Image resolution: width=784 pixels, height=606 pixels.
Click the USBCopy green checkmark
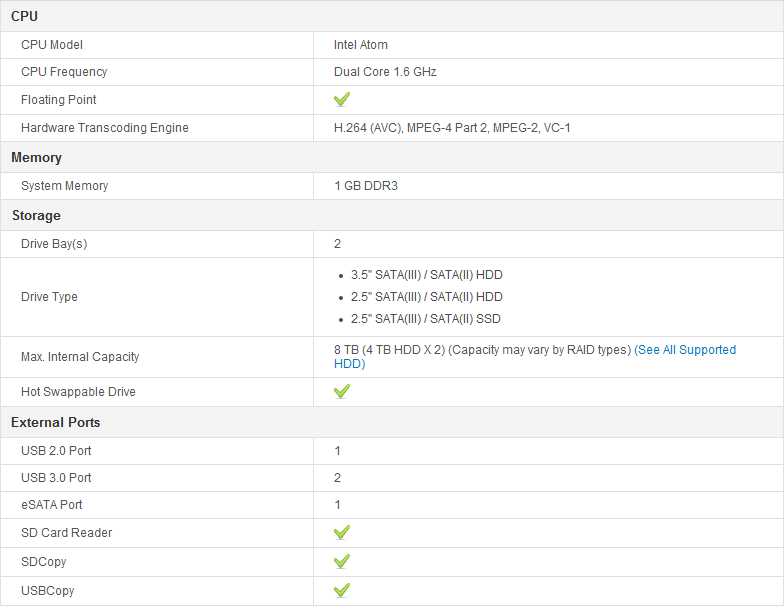341,591
